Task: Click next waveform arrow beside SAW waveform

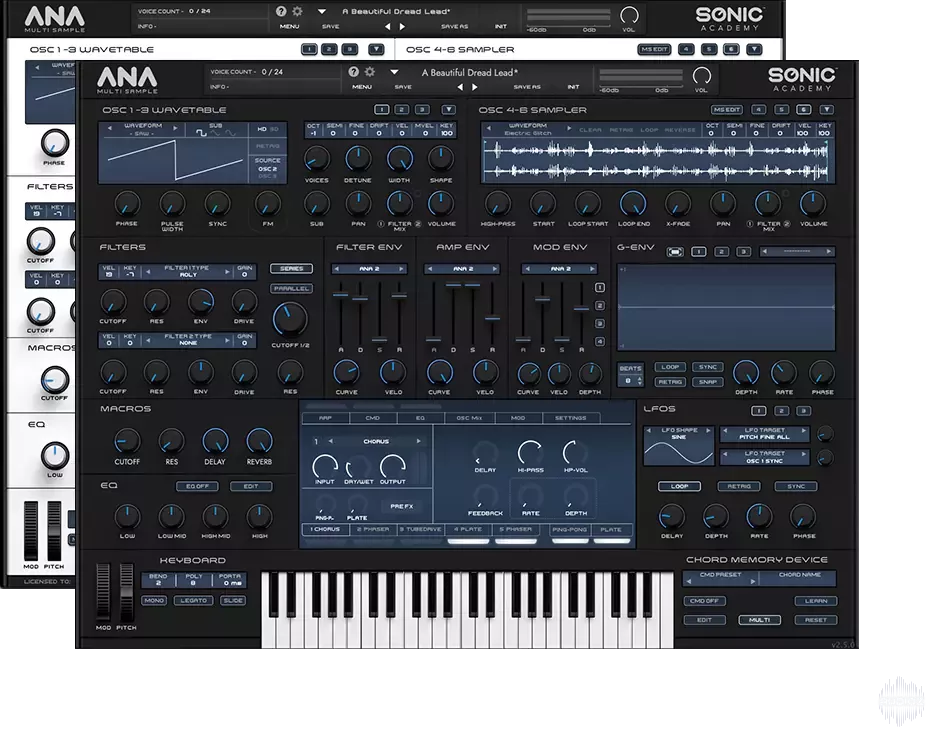Action: [175, 127]
